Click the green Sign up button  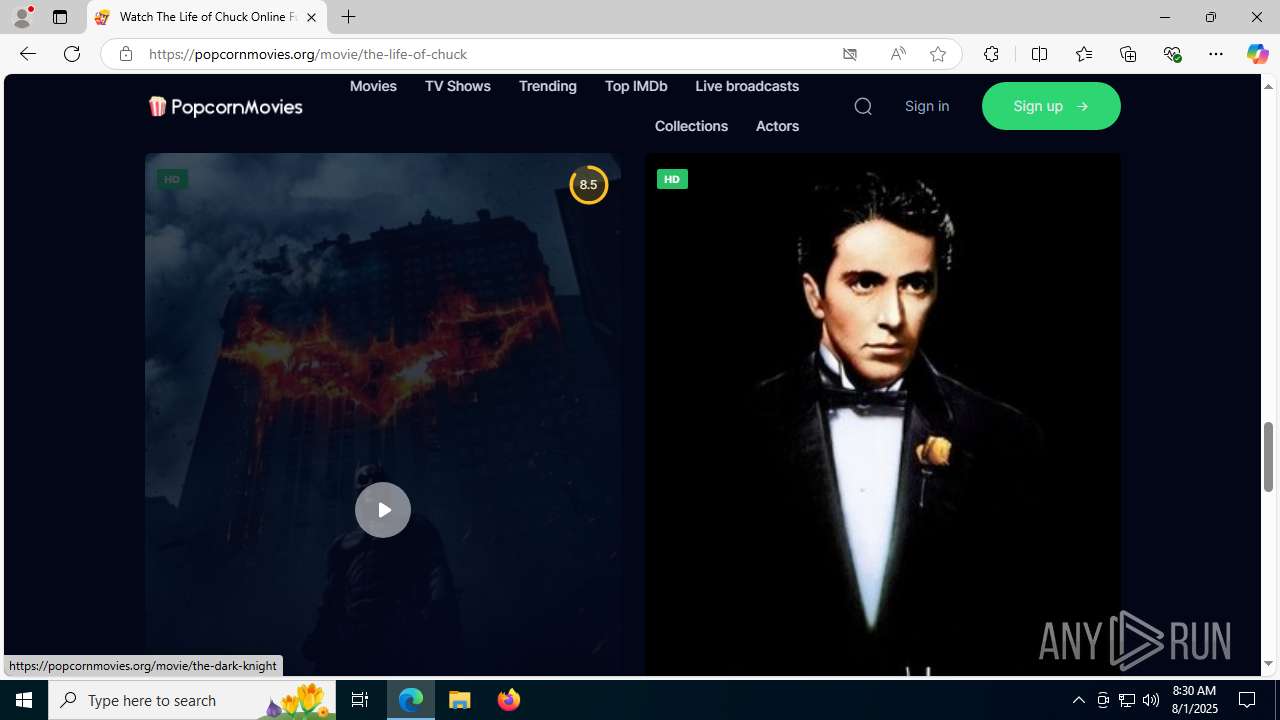click(x=1051, y=106)
